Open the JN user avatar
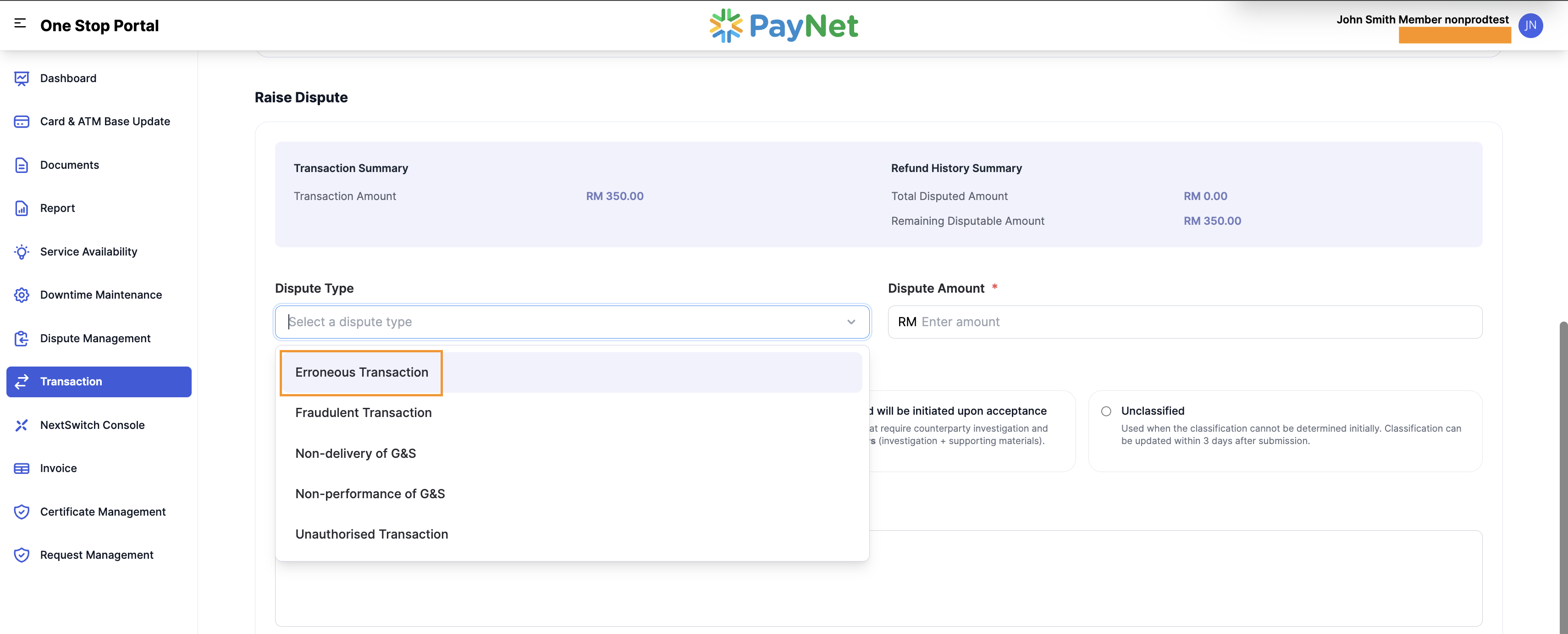This screenshot has height=634, width=1568. [x=1530, y=26]
